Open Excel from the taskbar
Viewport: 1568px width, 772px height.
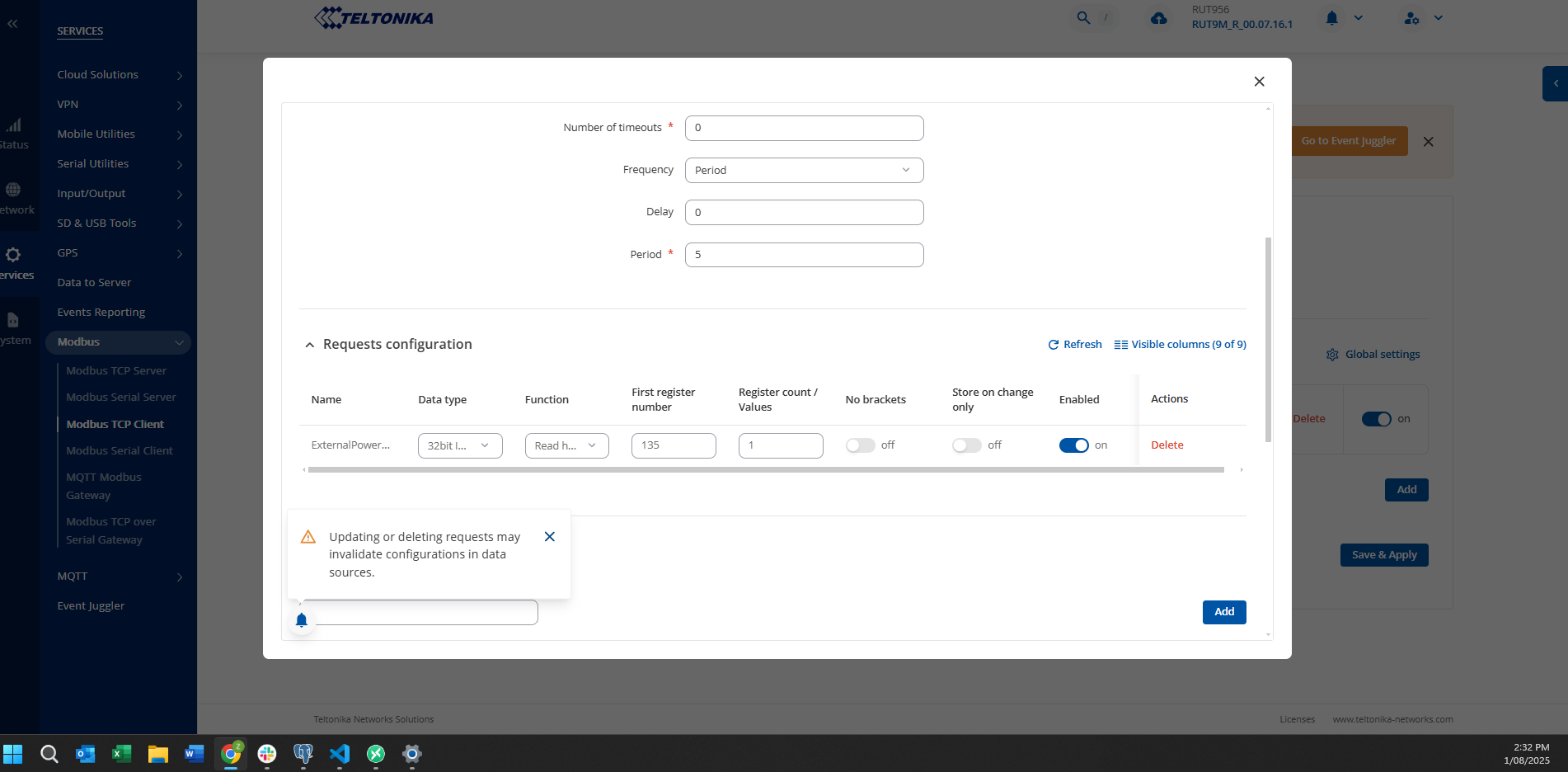coord(122,754)
